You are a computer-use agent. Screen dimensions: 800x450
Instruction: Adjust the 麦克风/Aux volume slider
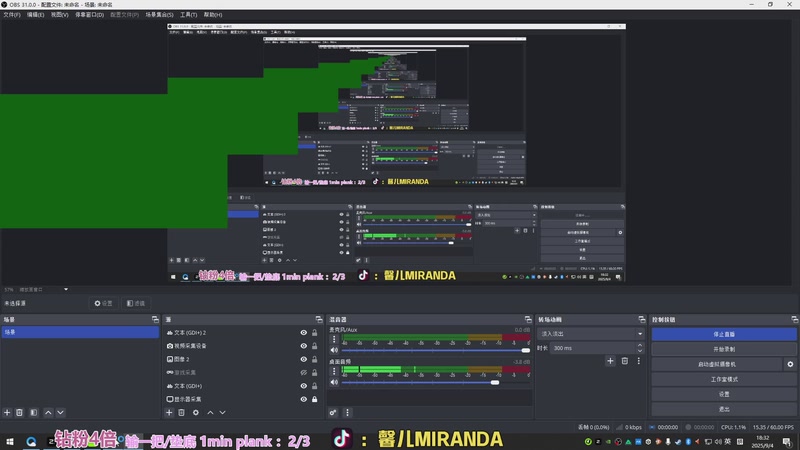pyautogui.click(x=436, y=351)
